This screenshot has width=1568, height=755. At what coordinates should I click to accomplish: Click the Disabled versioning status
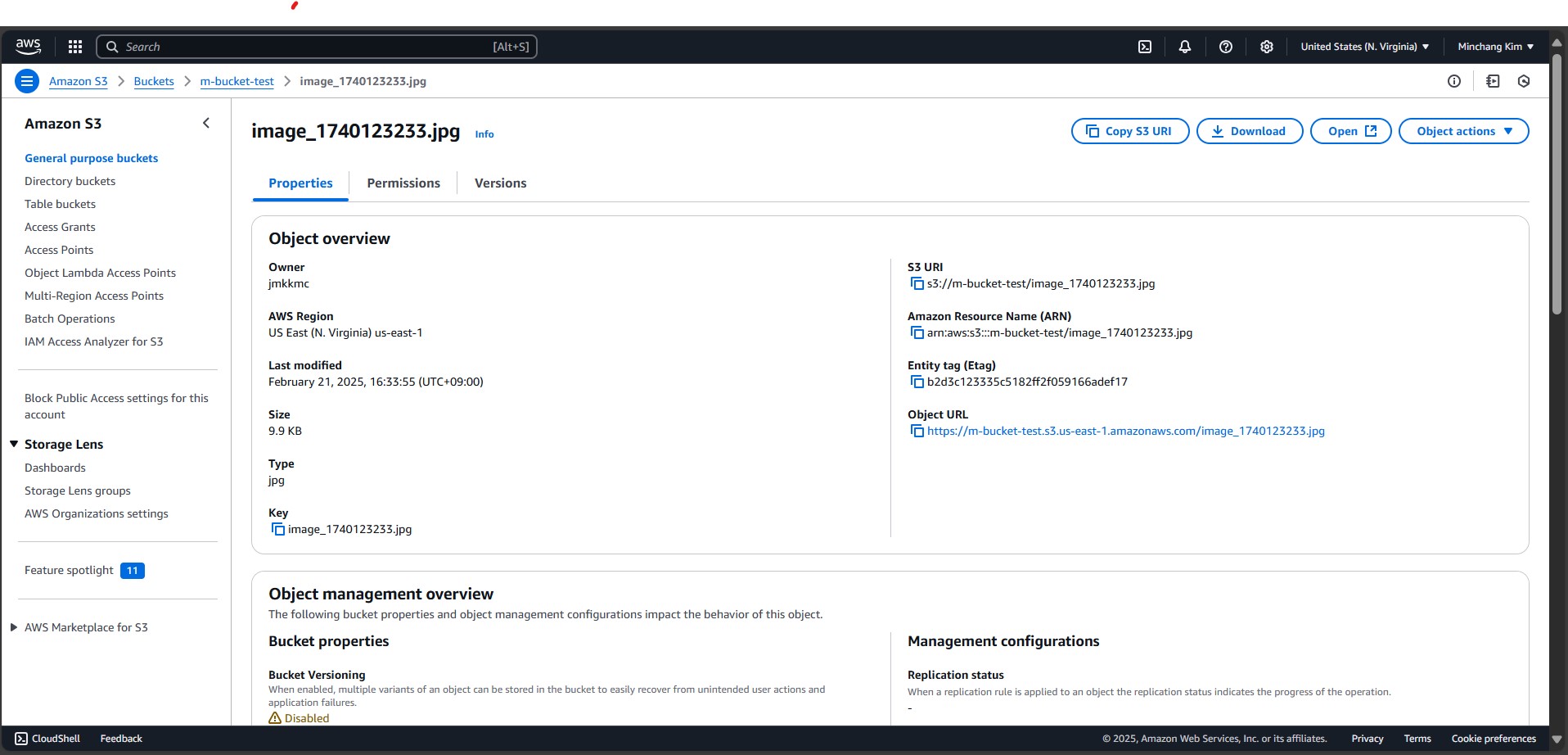click(299, 718)
